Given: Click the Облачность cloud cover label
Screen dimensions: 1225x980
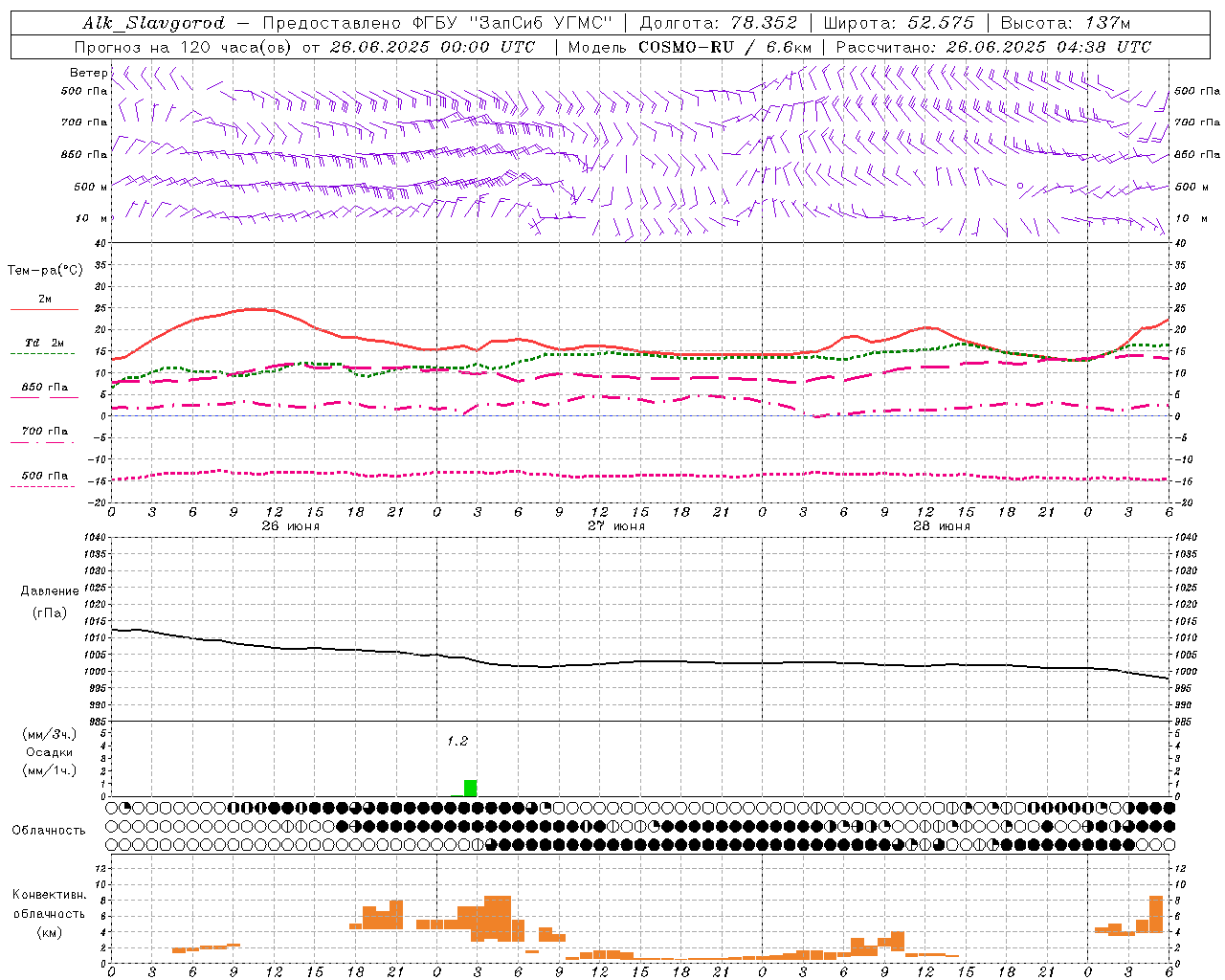Looking at the screenshot, I should click(49, 831).
